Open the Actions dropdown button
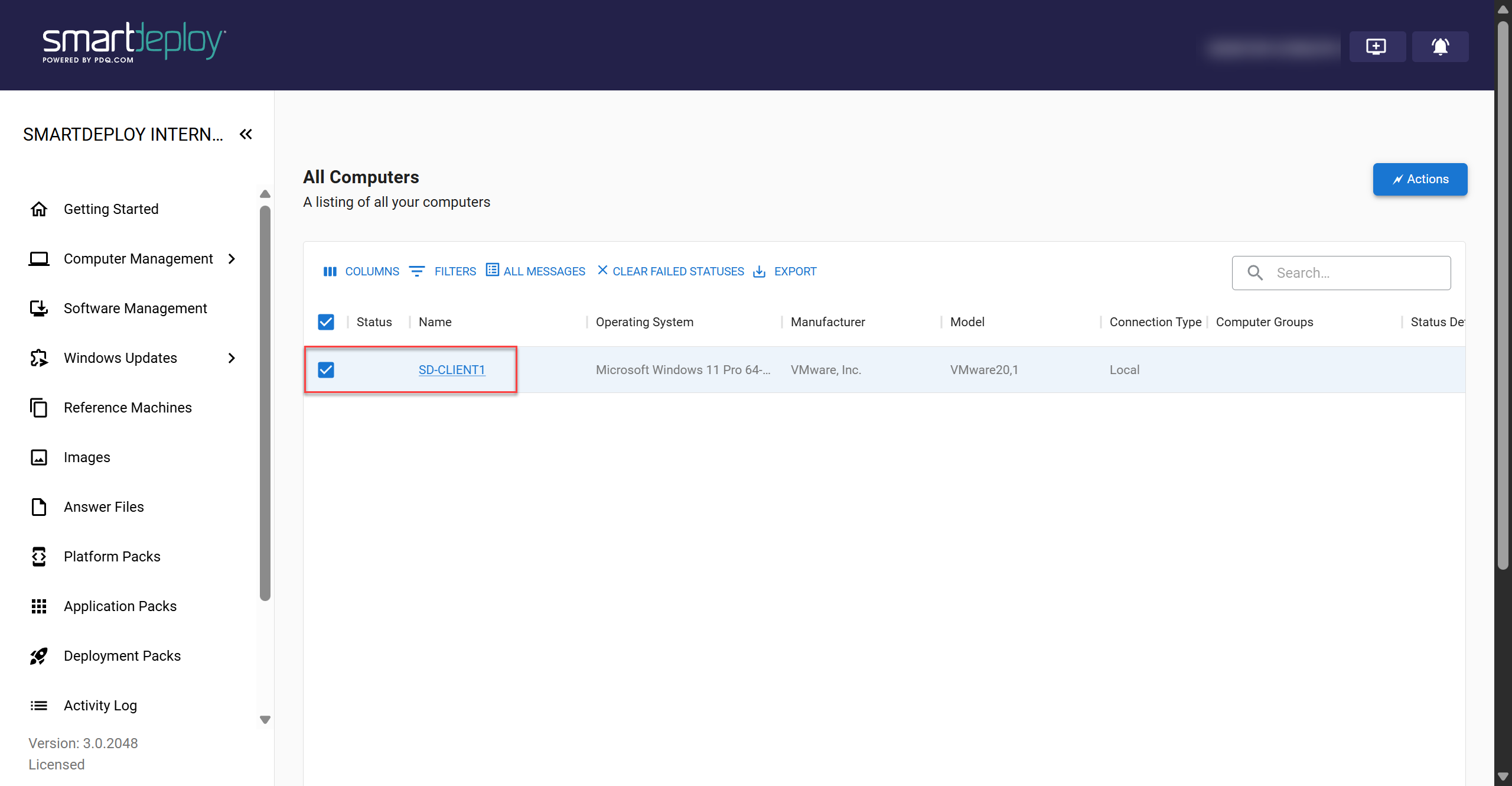 (x=1420, y=179)
